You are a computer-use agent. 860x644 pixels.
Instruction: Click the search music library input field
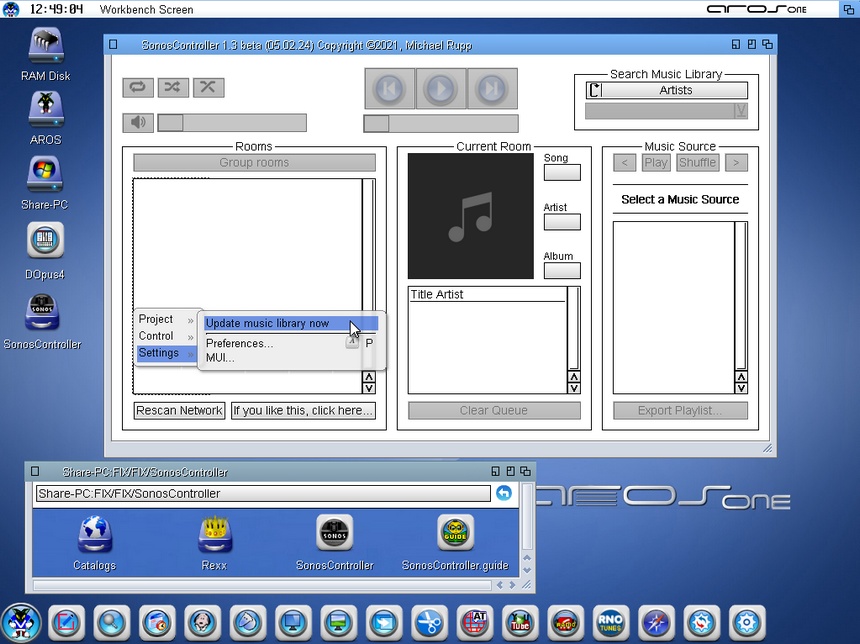(x=660, y=111)
